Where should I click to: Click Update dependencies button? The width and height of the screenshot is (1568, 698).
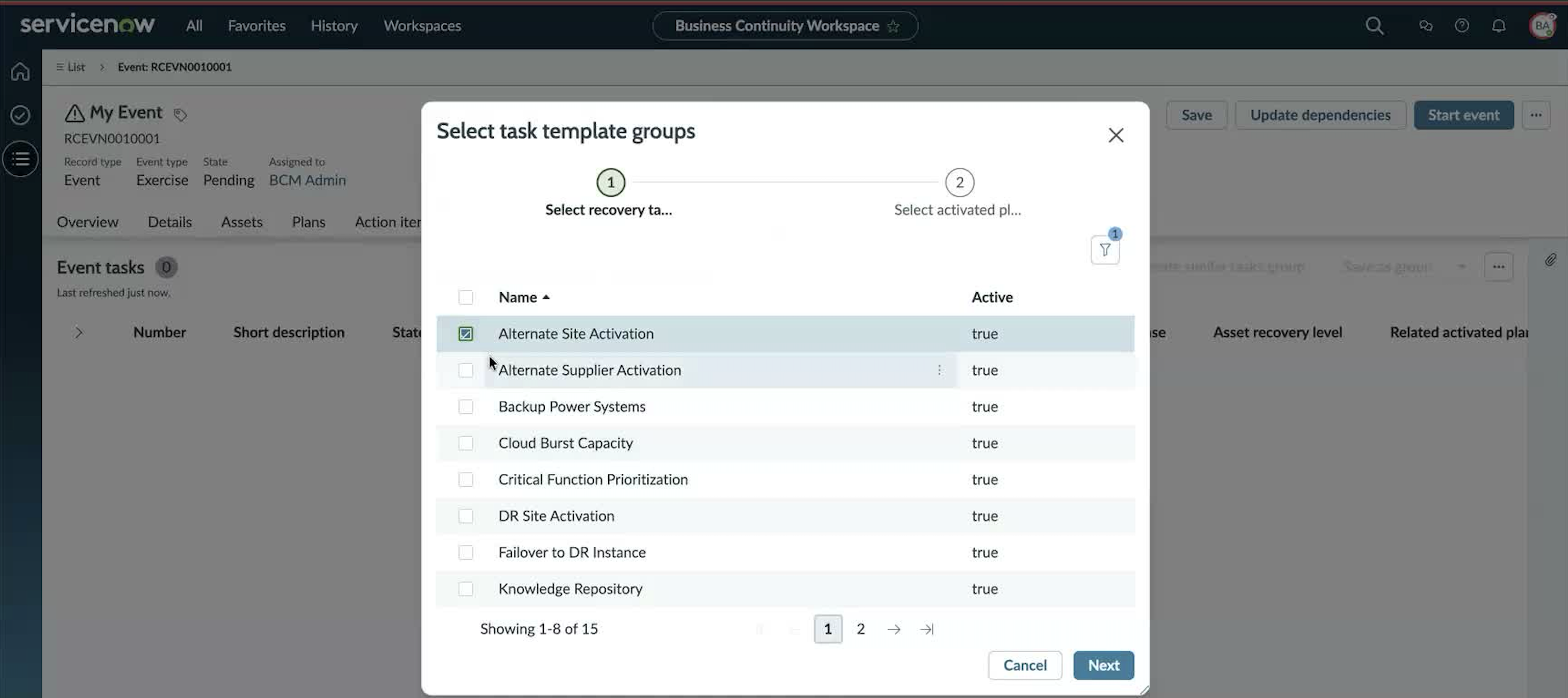click(1320, 115)
